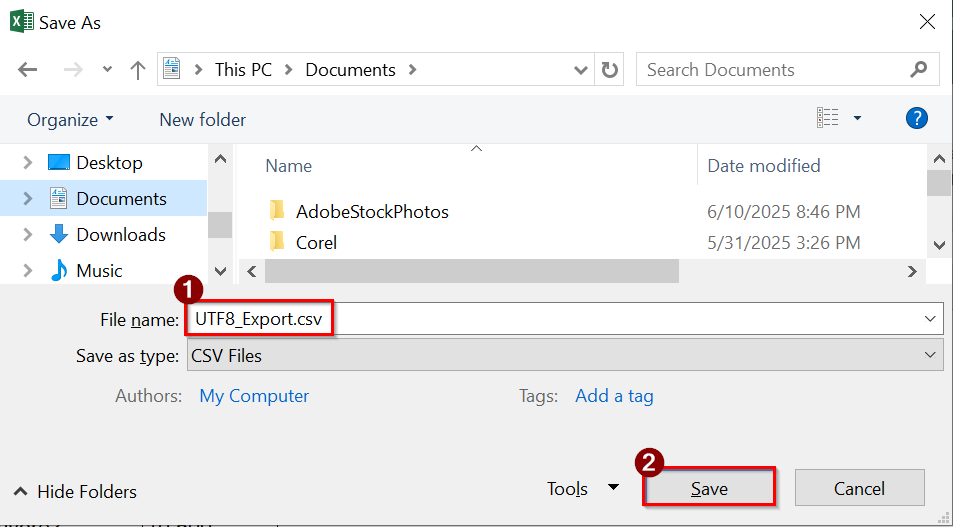Viewport: 953px width, 527px height.
Task: Open Help with the question mark icon
Action: [x=917, y=118]
